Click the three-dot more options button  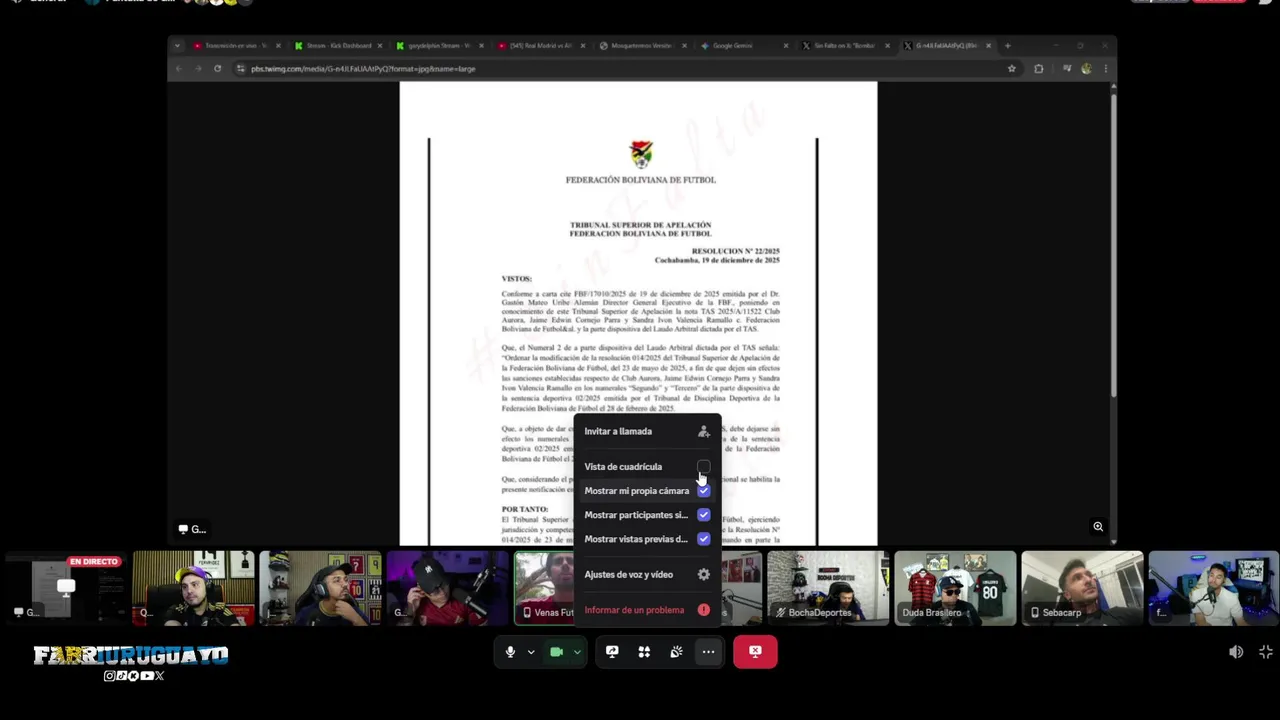(x=708, y=652)
